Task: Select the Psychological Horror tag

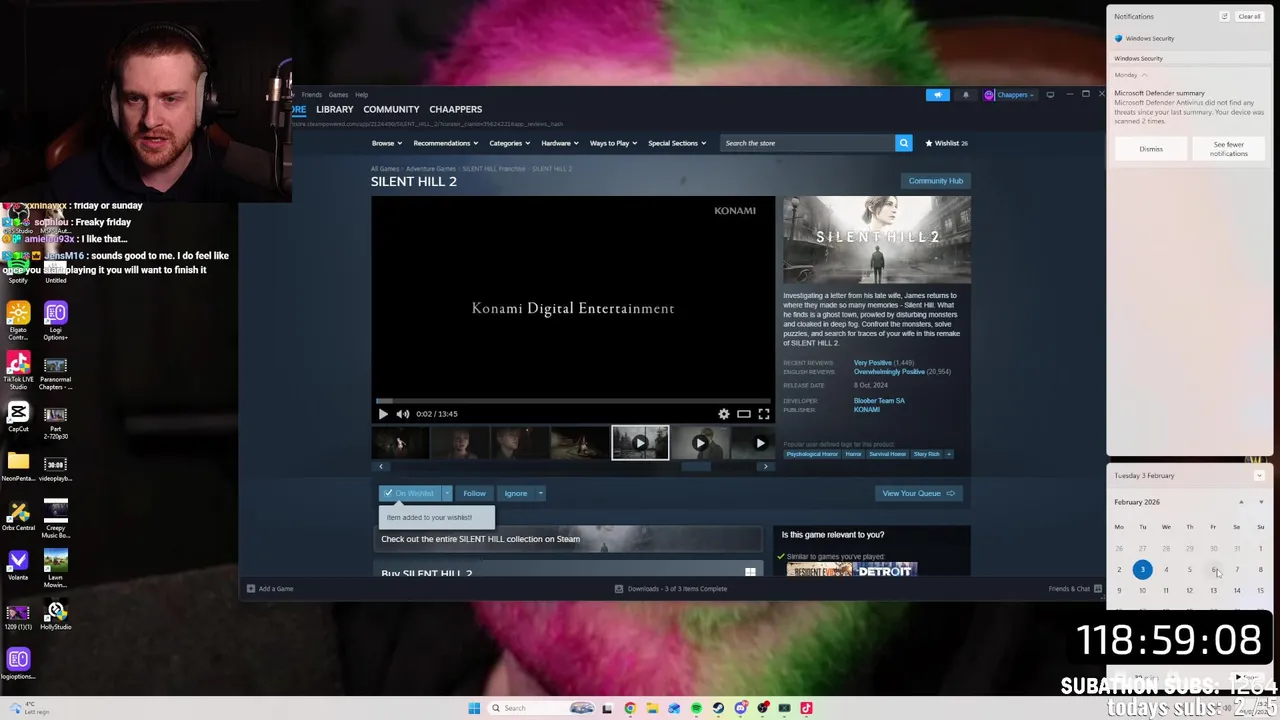Action: 811,454
